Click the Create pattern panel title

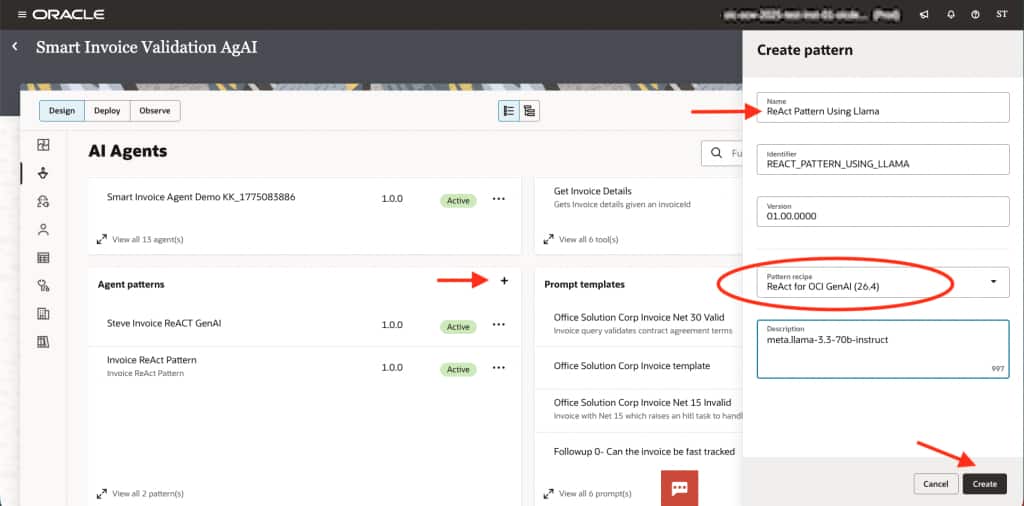point(805,50)
